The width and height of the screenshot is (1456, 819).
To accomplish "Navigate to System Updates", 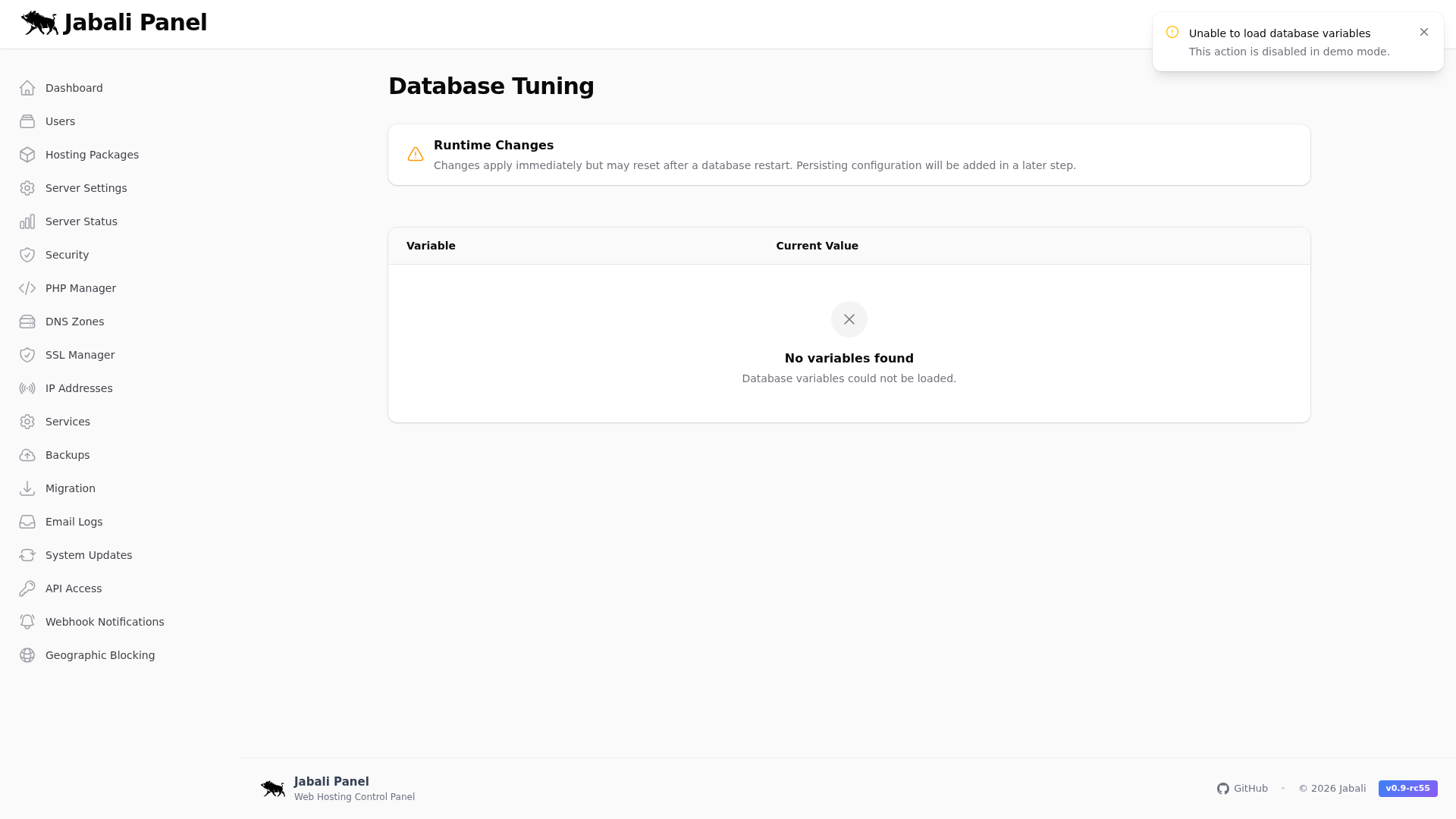I will [88, 555].
